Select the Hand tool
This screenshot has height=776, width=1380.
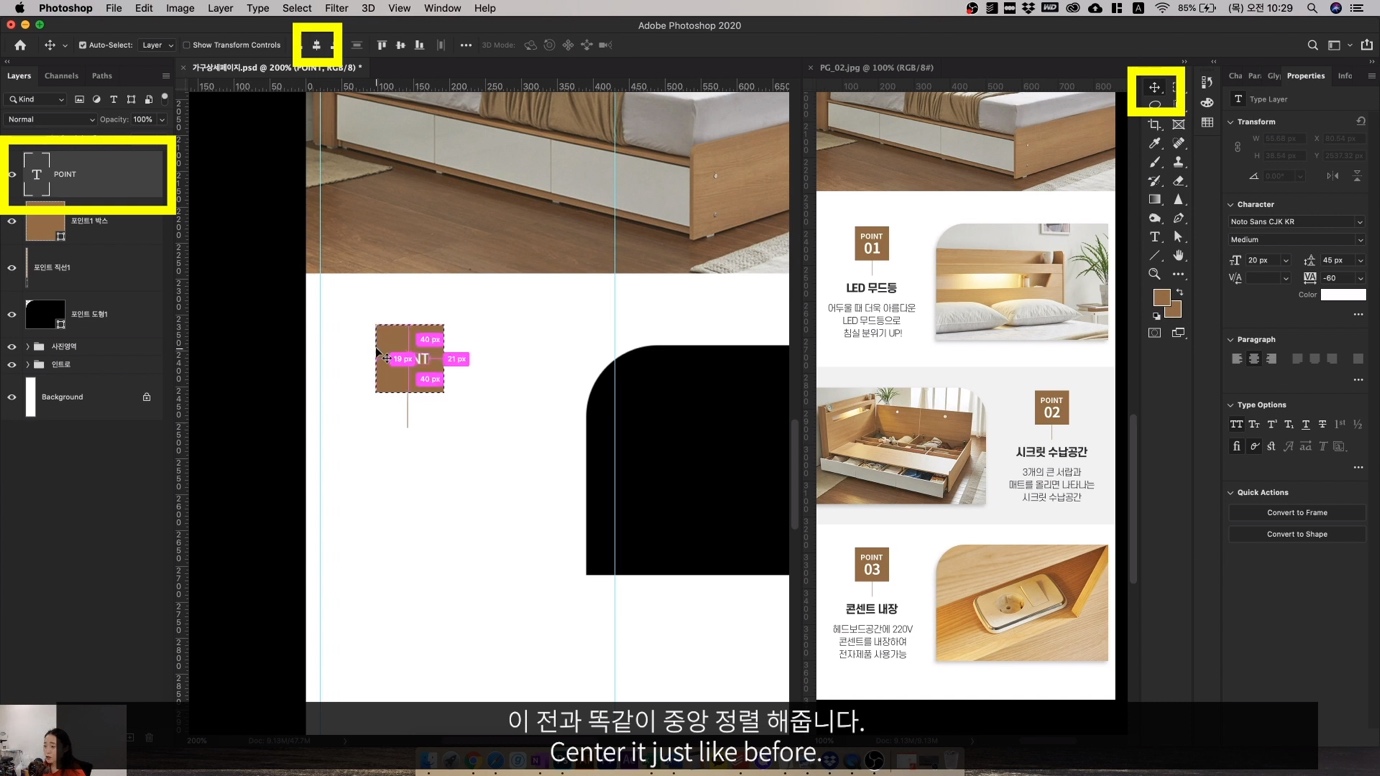click(x=1178, y=256)
